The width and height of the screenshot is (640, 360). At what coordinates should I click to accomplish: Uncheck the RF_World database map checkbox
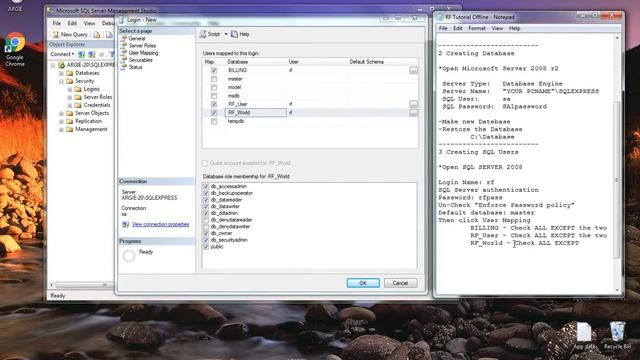coord(214,113)
